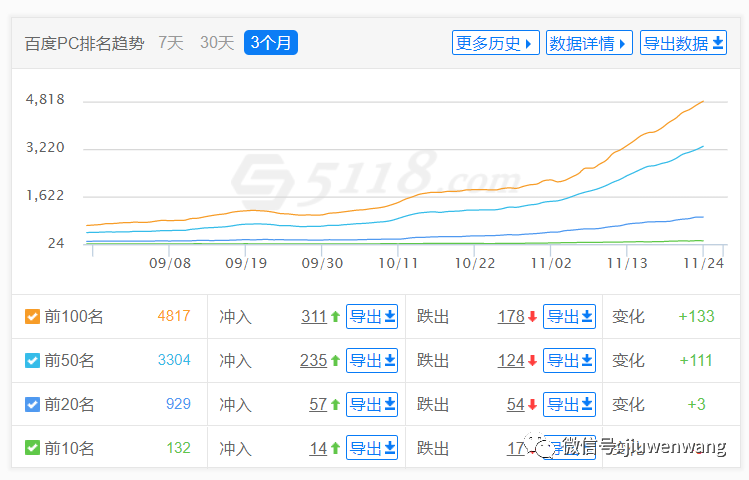Click 导出 icon beside 跌出 54

(x=570, y=405)
